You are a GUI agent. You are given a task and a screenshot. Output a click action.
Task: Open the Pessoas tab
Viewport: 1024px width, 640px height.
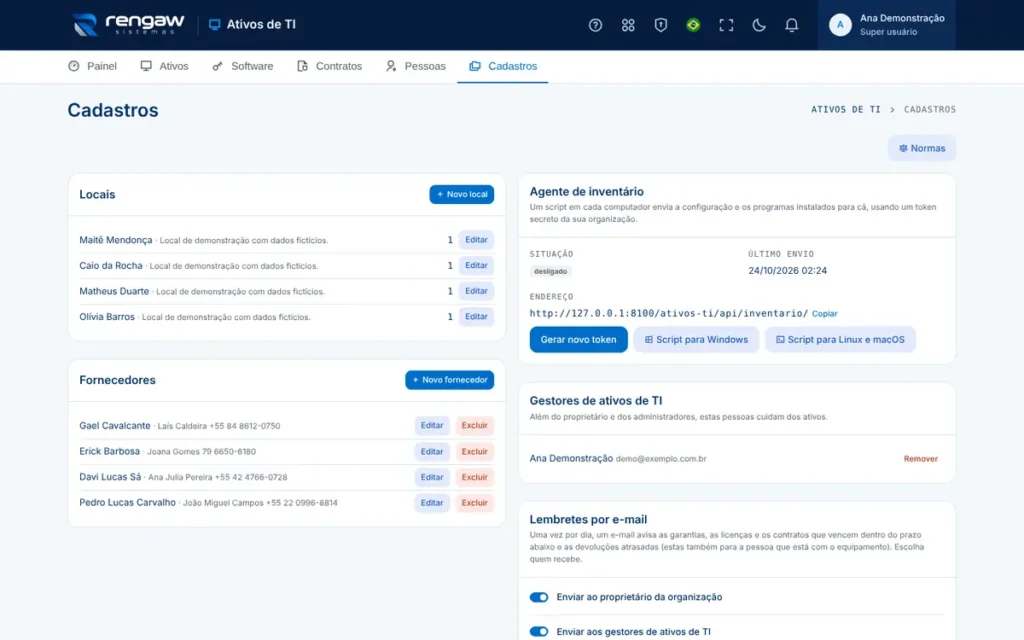(416, 66)
